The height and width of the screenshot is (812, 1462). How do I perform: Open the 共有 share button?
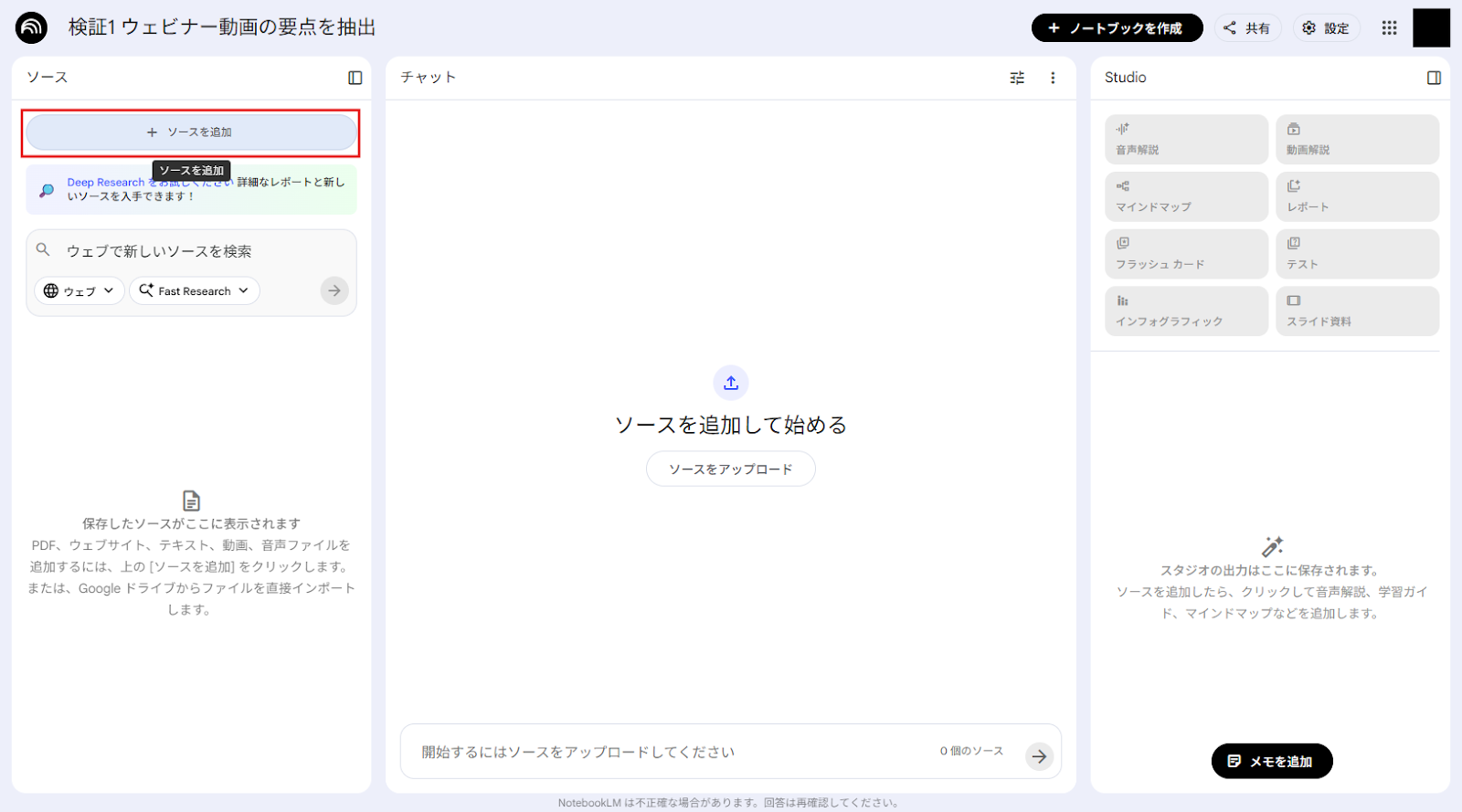[1247, 28]
